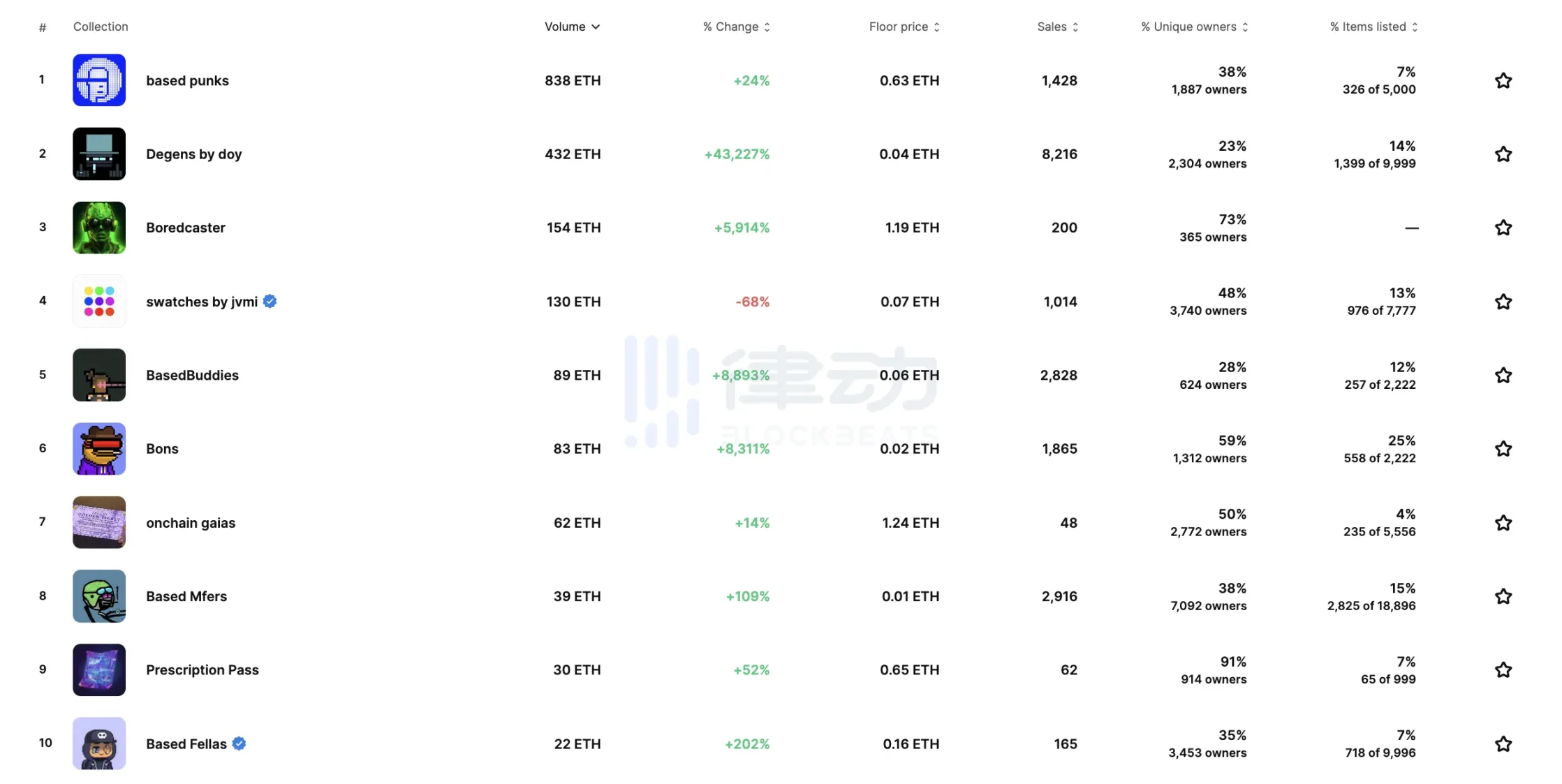Open the Degens by doy collection link
This screenshot has height=784, width=1562.
tap(193, 154)
